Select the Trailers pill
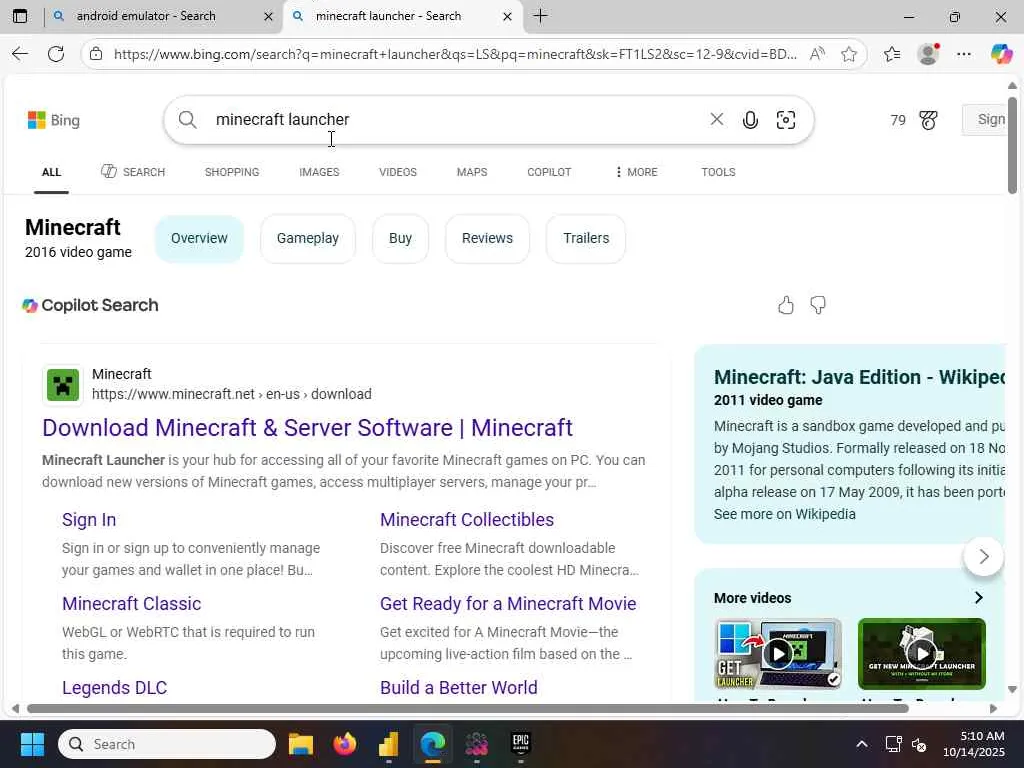 pyautogui.click(x=586, y=238)
